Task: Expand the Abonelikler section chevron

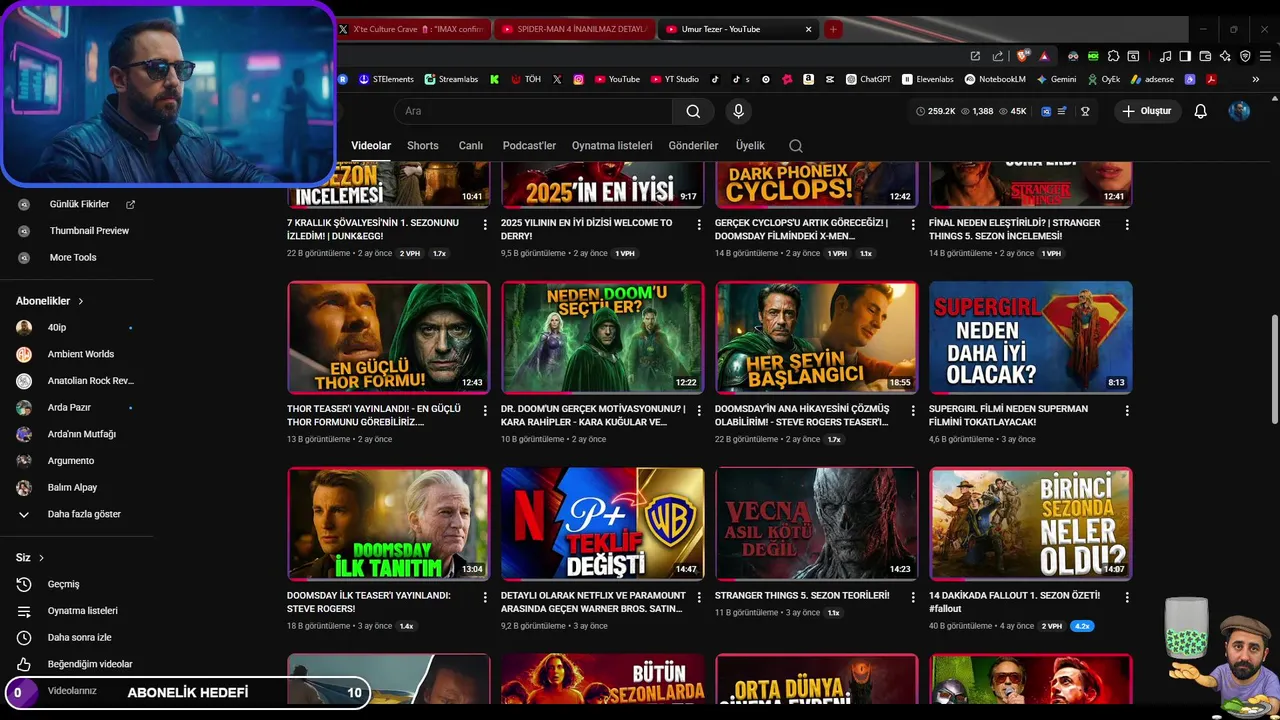Action: [x=81, y=301]
